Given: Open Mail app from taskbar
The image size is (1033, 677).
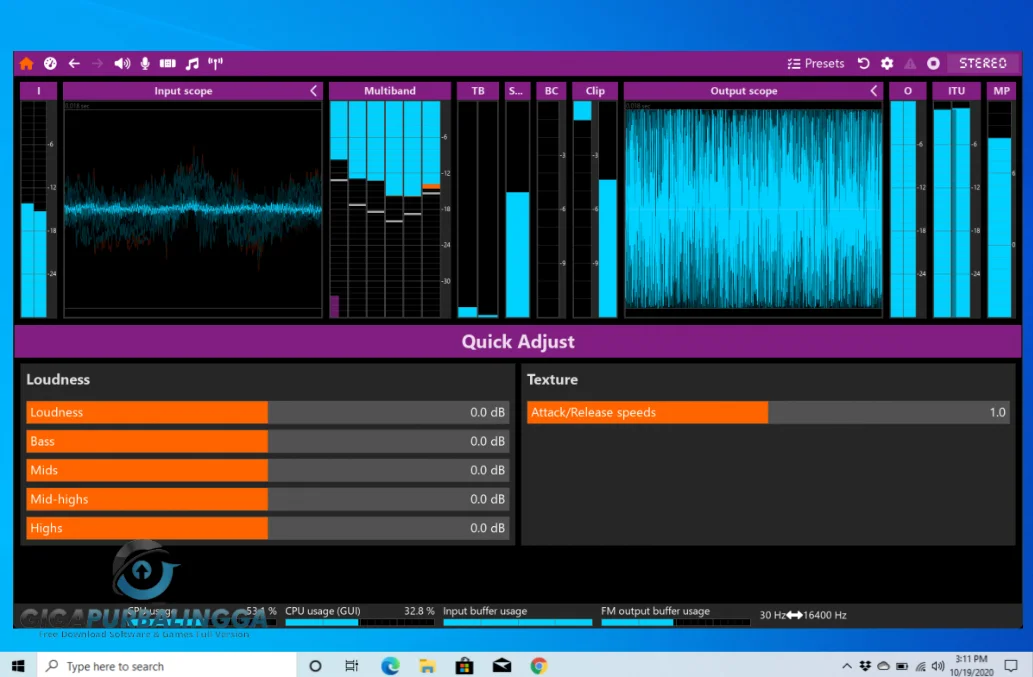Looking at the screenshot, I should (x=501, y=666).
